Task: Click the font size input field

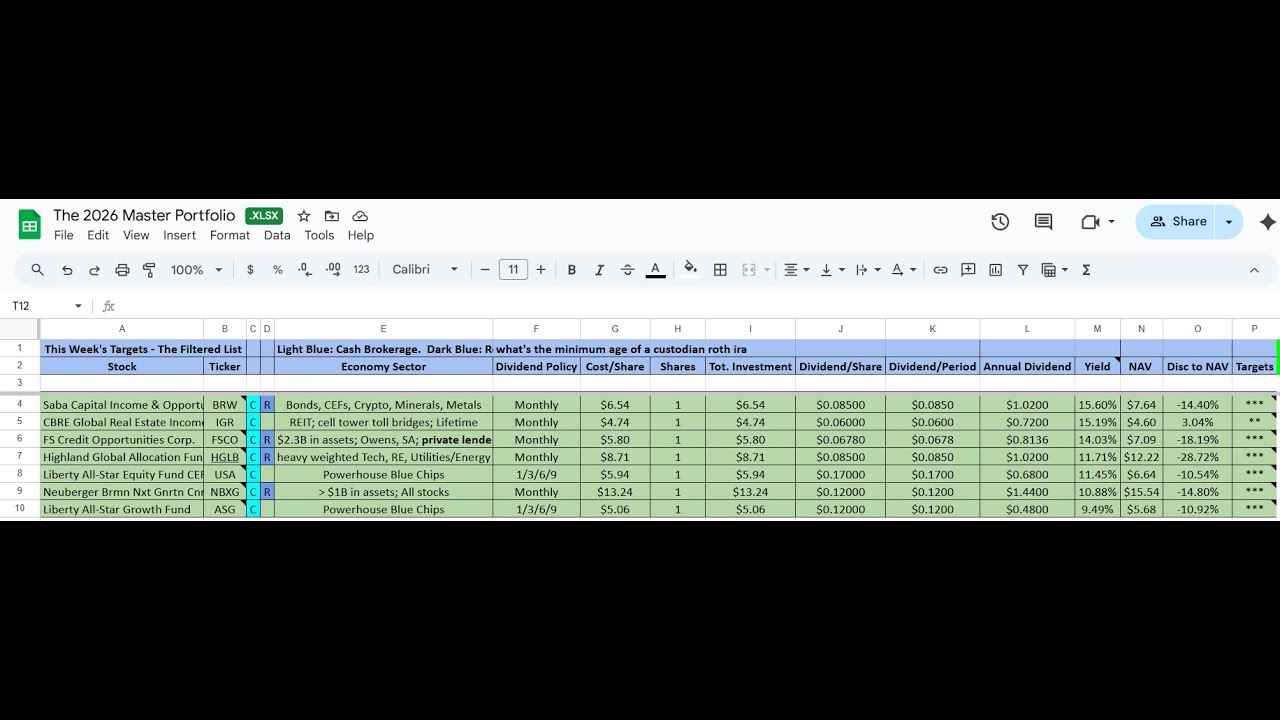Action: (513, 270)
